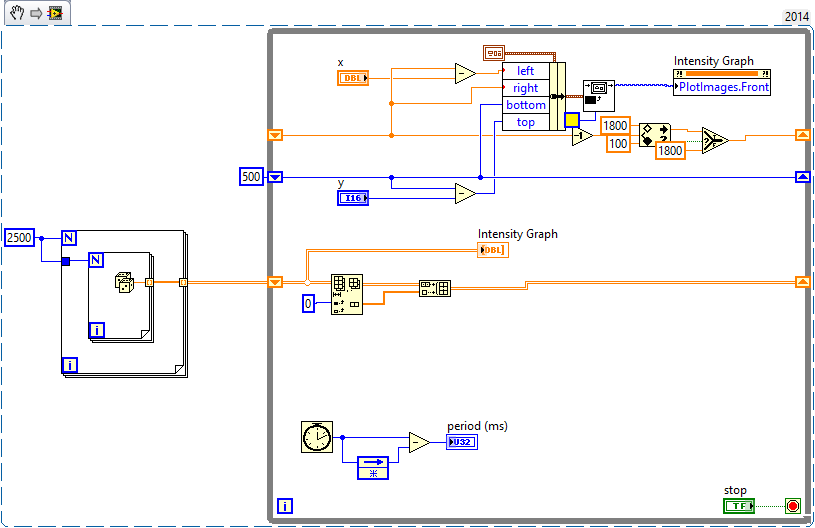
Task: Select the negate minus-one triangle node
Action: pos(582,136)
